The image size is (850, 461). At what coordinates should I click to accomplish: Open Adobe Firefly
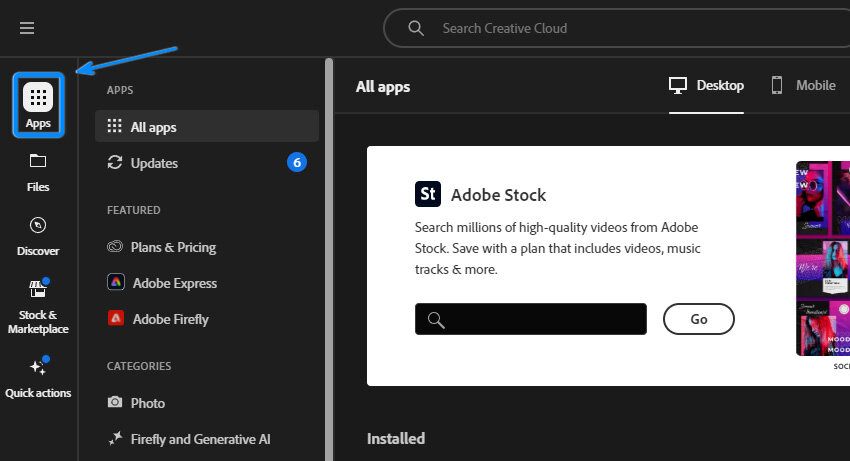tap(207, 319)
